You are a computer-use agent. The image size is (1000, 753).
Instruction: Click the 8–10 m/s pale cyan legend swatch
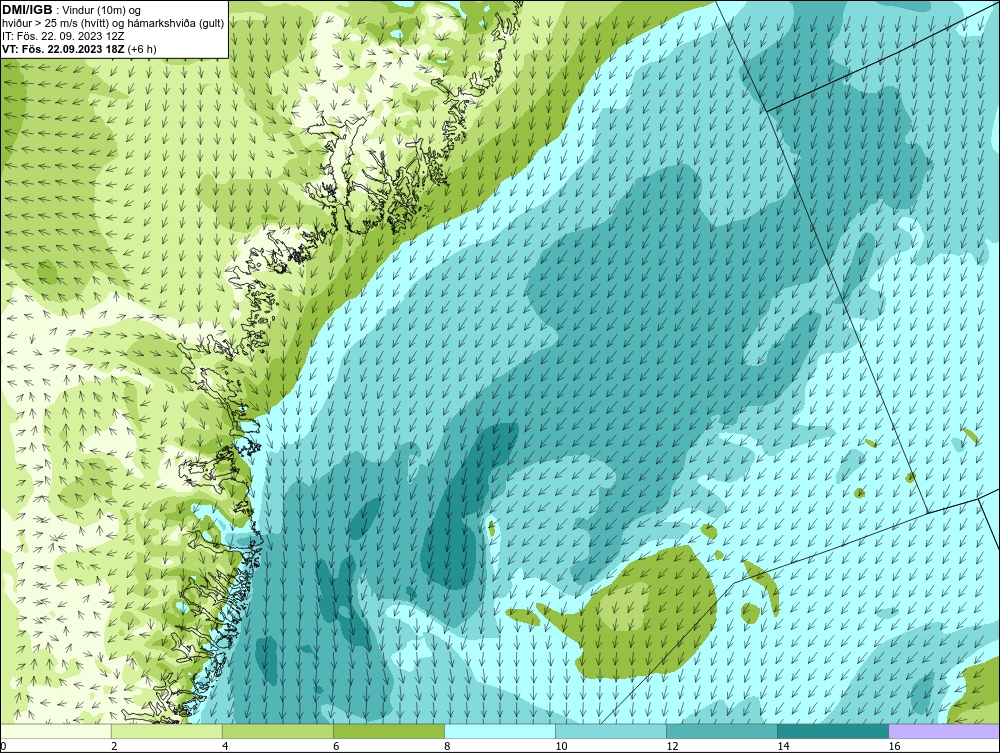(x=500, y=731)
